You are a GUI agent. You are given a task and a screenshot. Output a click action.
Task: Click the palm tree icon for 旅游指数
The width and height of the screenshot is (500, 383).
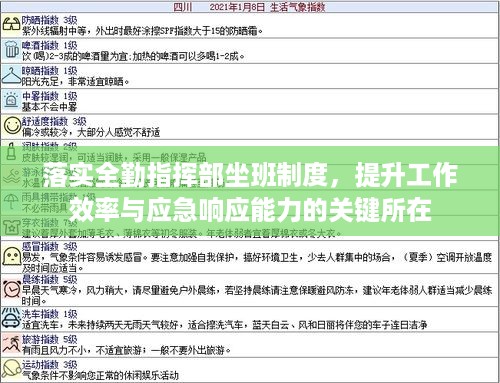pyautogui.click(x=11, y=344)
